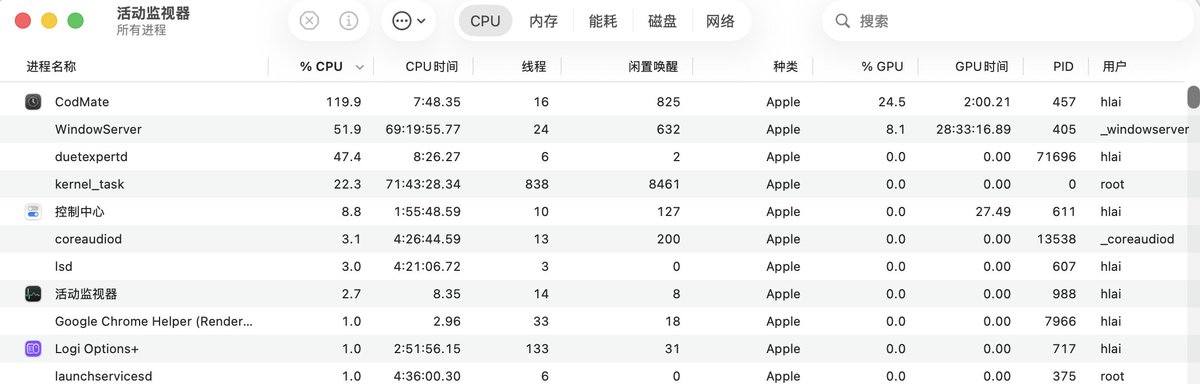Viewport: 1200px width, 384px height.
Task: Click the 控制中心 app icon
Action: [33, 212]
